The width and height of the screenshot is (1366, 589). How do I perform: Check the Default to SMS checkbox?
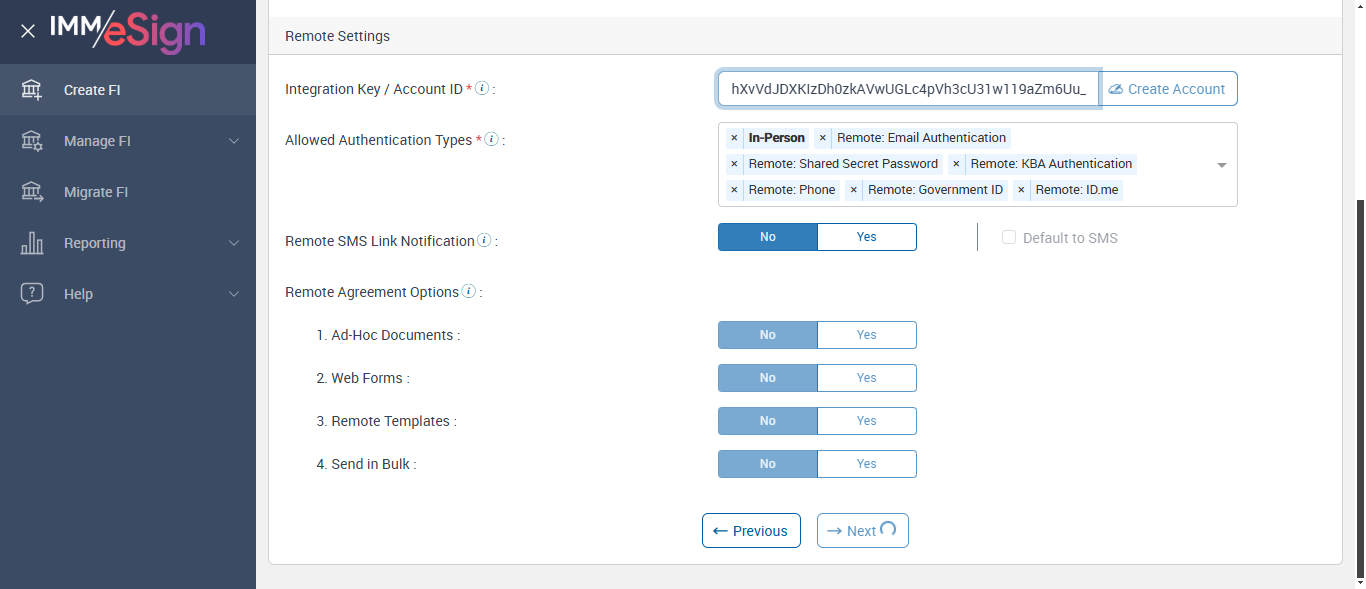coord(1009,238)
